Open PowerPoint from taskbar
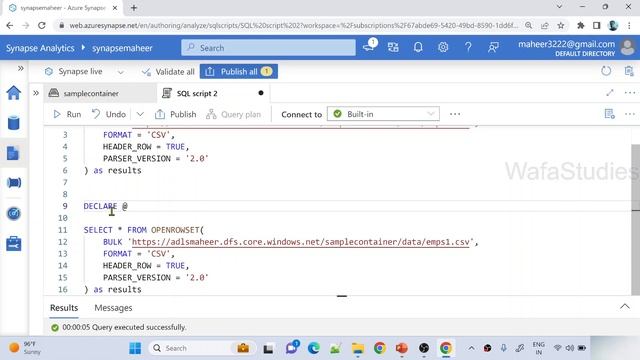 (x=402, y=348)
